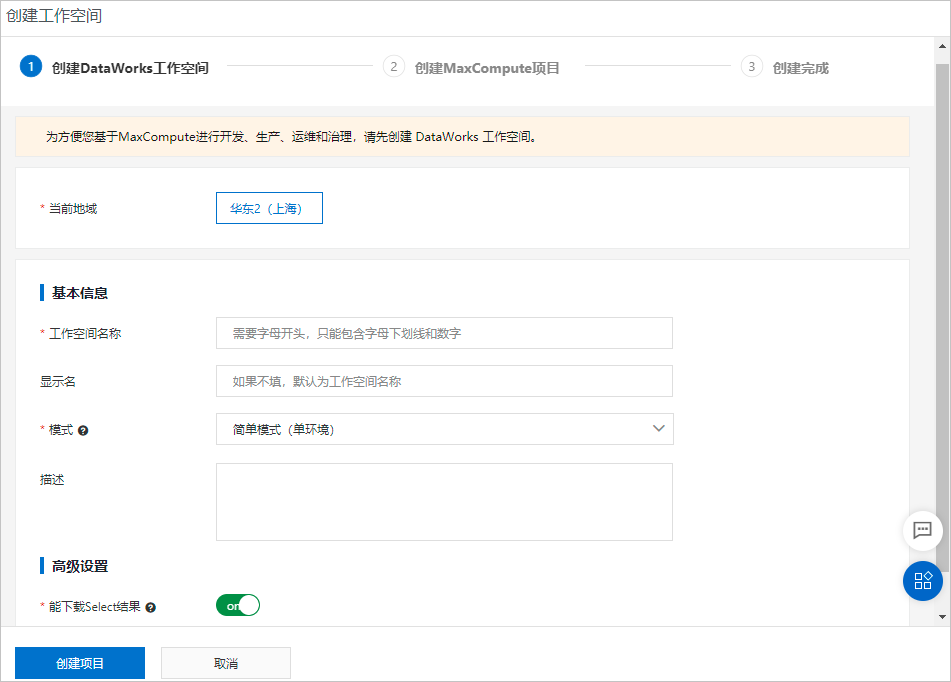Image resolution: width=951 pixels, height=682 pixels.
Task: Click the 当前地域 label
Action: 73,209
